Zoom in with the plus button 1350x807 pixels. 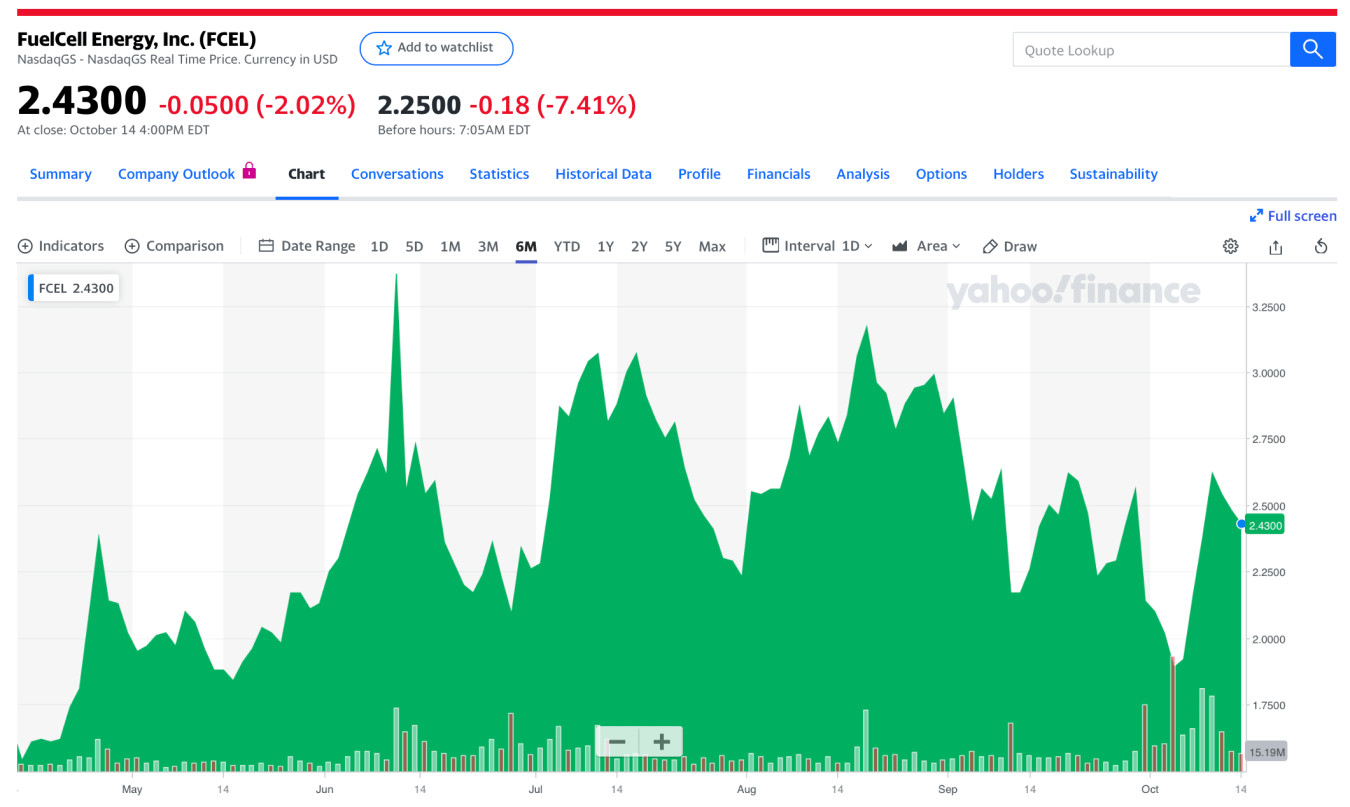[x=661, y=742]
